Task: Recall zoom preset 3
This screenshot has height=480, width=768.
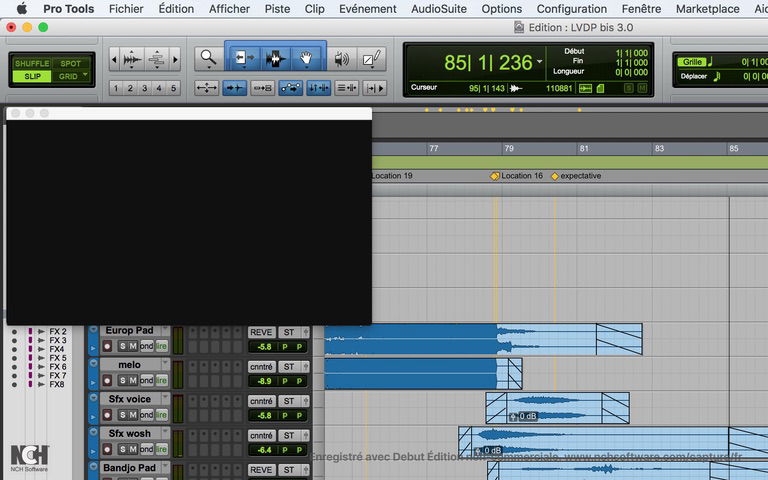Action: coord(145,88)
